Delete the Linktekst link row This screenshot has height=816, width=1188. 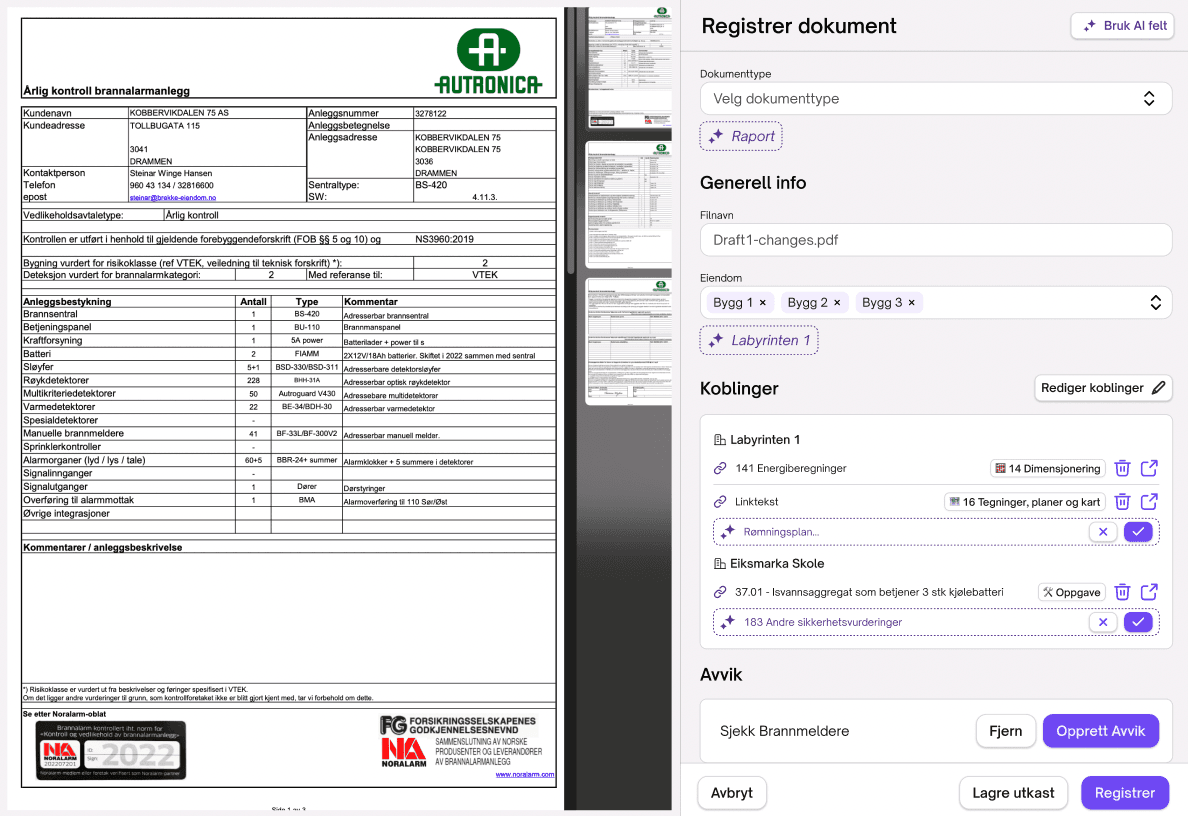[1122, 502]
